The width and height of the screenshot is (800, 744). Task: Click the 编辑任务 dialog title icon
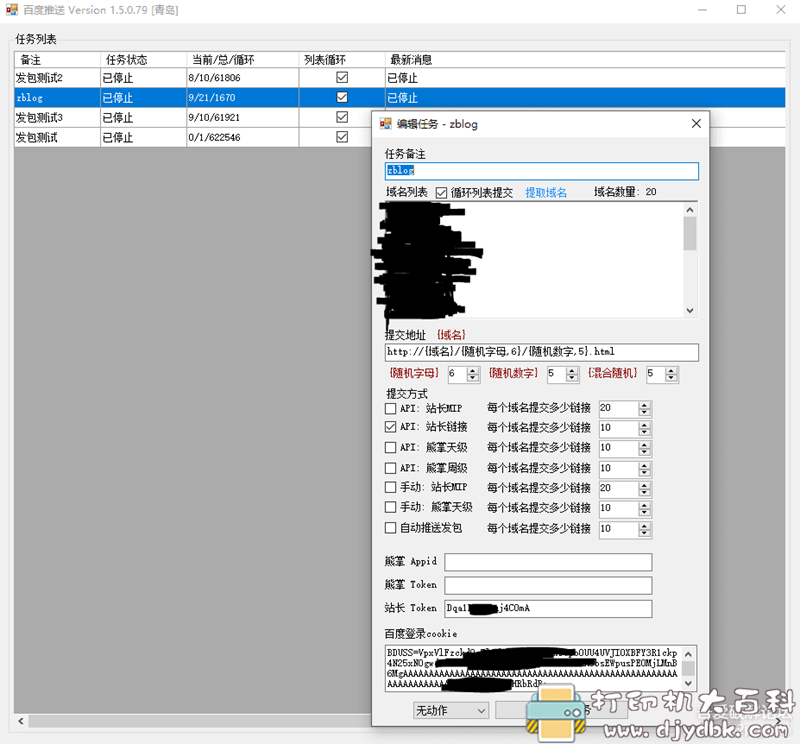386,124
